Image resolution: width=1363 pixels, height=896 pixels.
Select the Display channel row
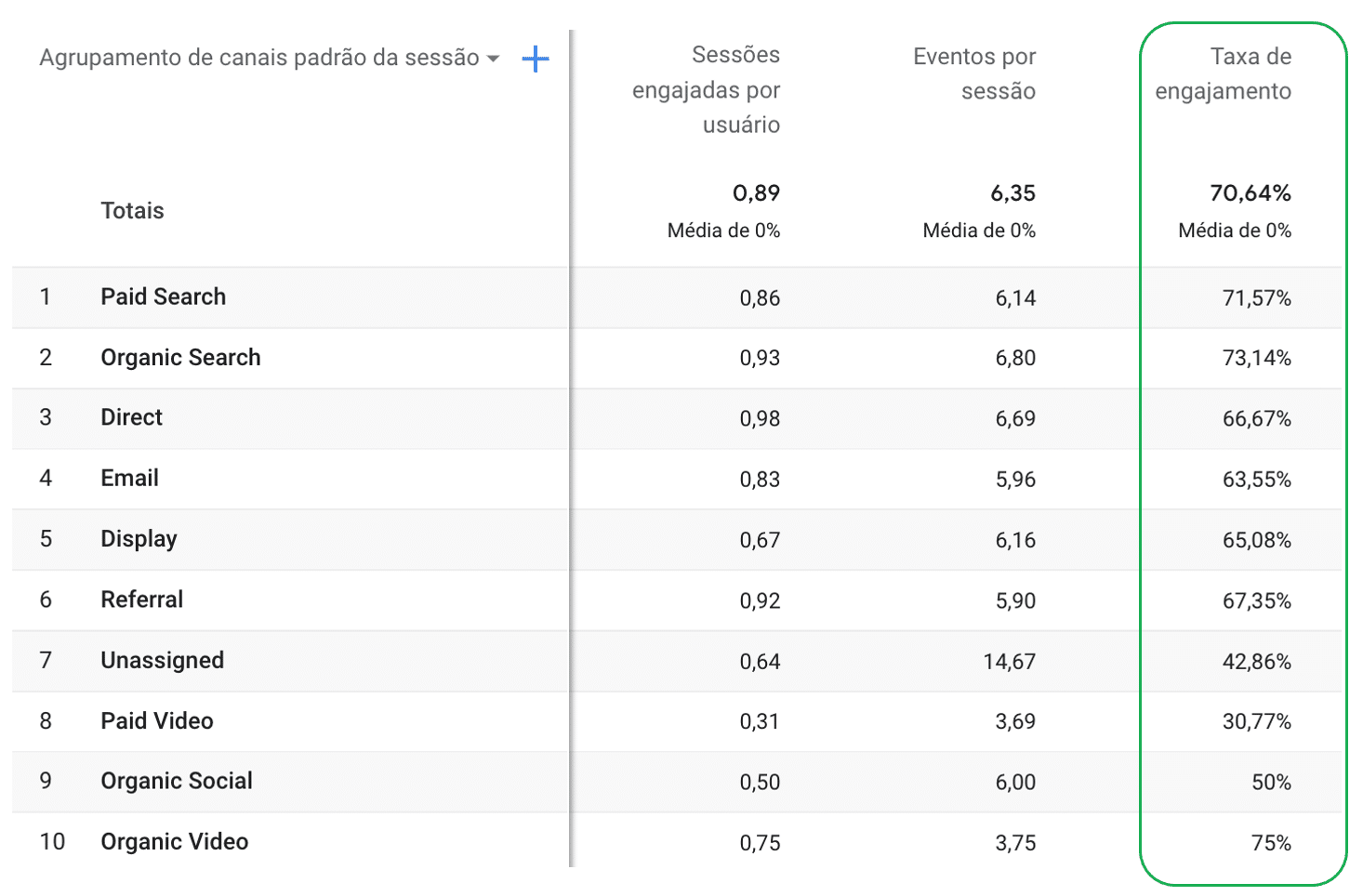pos(139,539)
